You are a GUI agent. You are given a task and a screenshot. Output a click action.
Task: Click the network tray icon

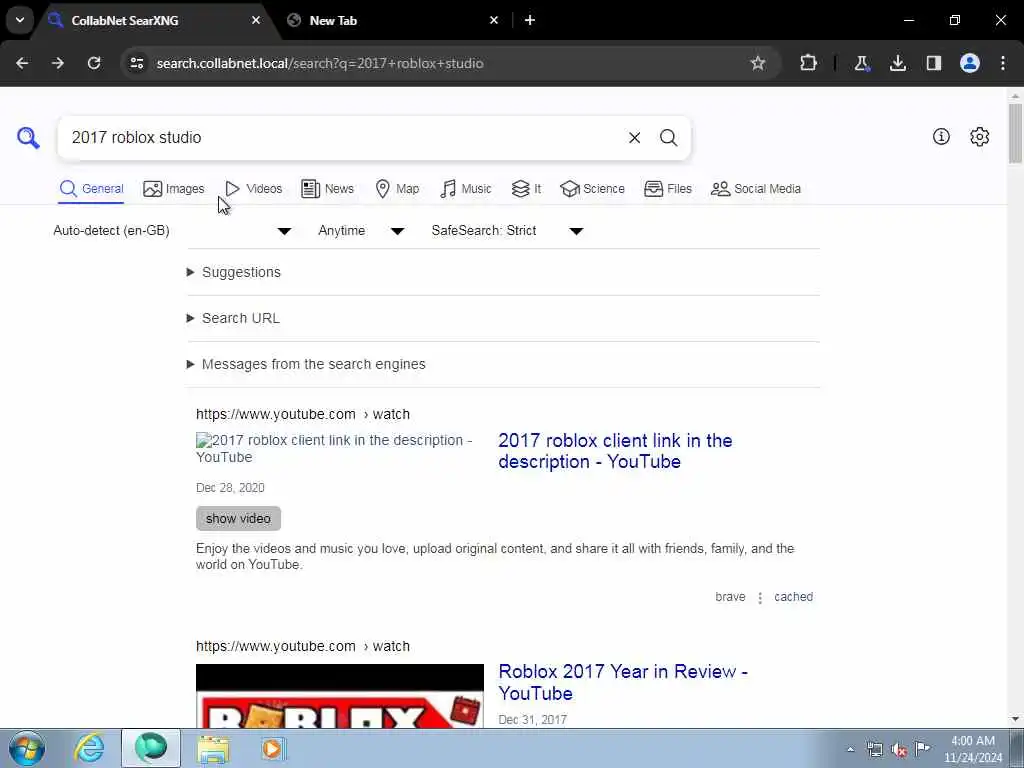(x=875, y=750)
